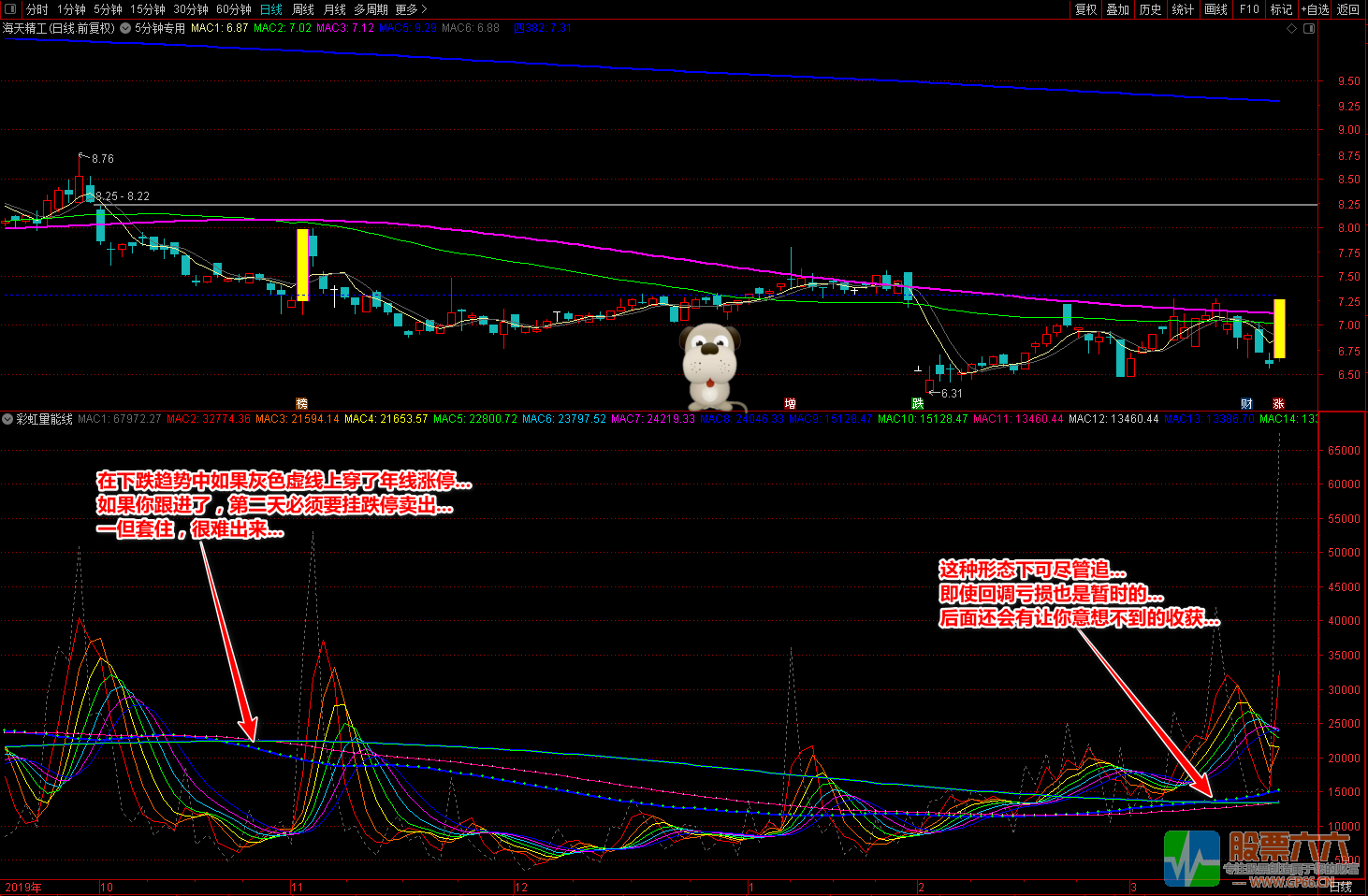Expand the 彩虹量能线 indicator dropdown arrow
This screenshot has width=1368, height=896.
pyautogui.click(x=7, y=419)
